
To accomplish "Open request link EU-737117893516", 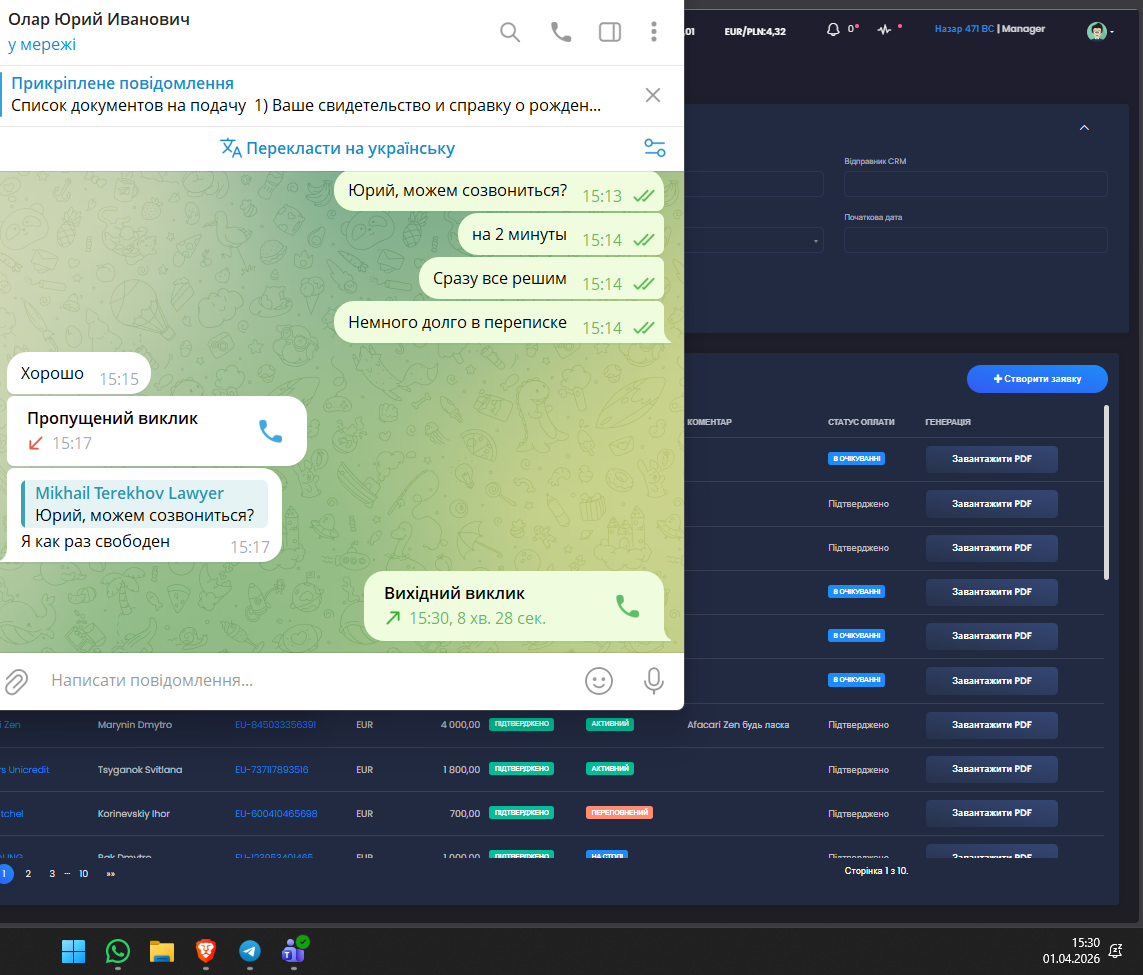I will pos(271,770).
